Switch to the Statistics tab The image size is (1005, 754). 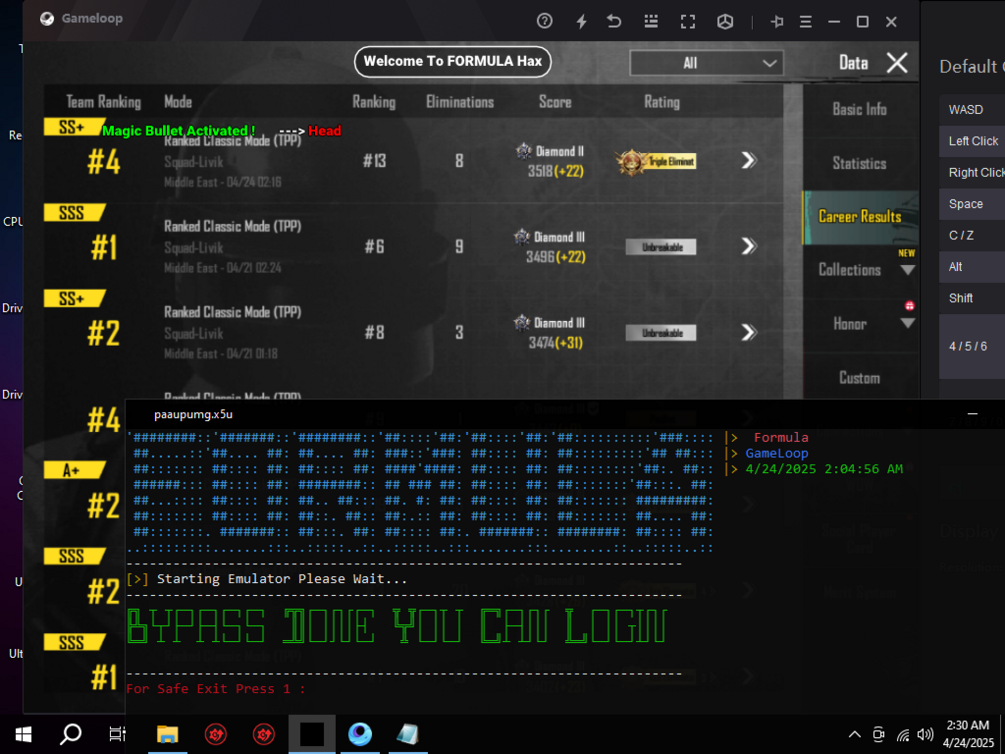pyautogui.click(x=860, y=163)
